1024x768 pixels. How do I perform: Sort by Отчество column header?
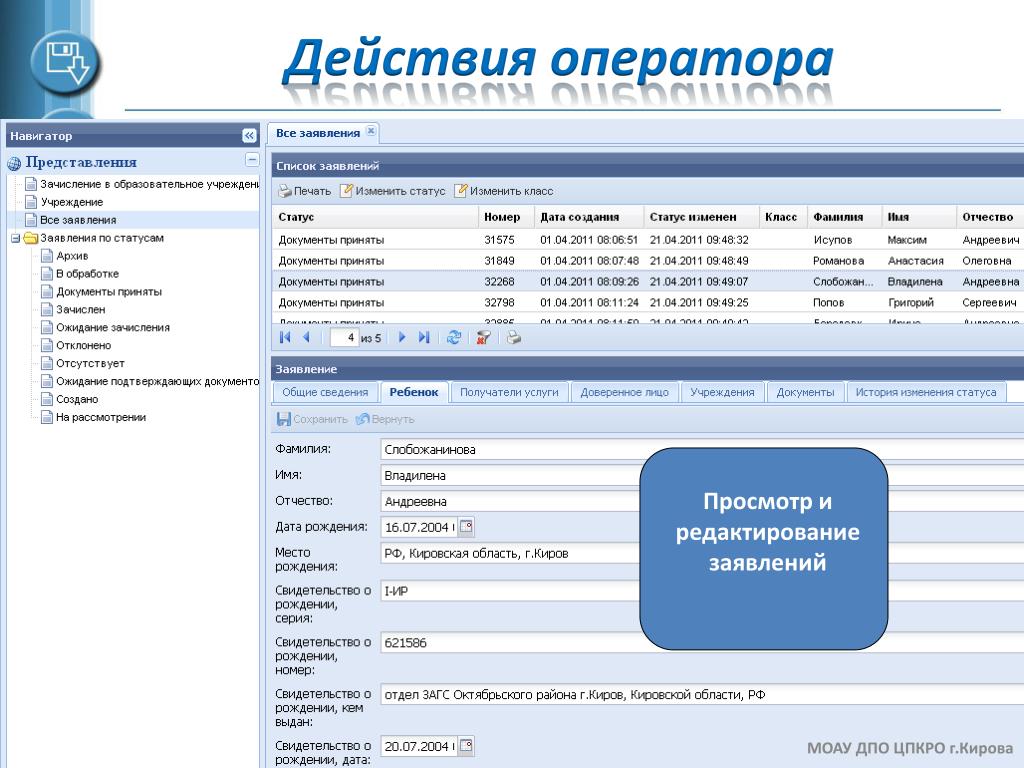(990, 217)
